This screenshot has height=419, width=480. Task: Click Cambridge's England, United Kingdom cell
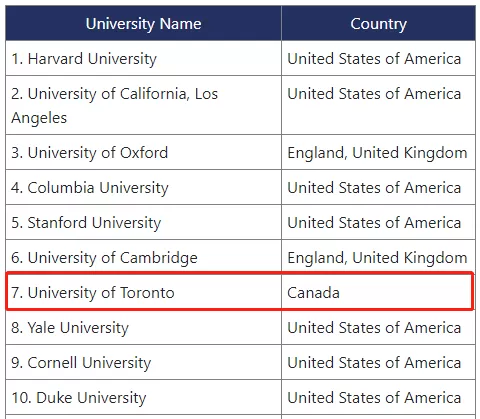(x=378, y=257)
